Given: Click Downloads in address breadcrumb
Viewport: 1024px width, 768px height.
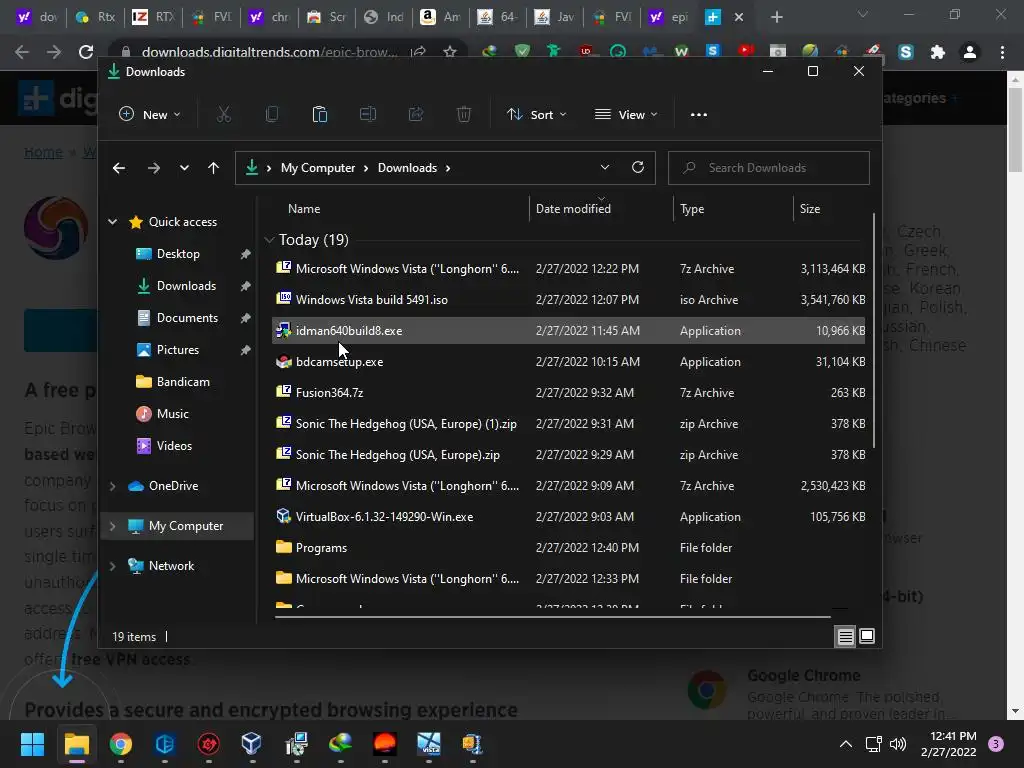Looking at the screenshot, I should click(x=408, y=168).
